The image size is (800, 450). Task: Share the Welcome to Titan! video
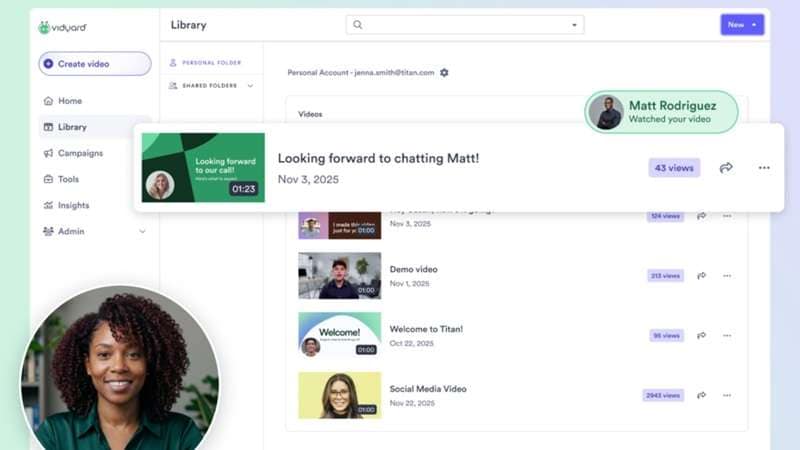pyautogui.click(x=702, y=336)
